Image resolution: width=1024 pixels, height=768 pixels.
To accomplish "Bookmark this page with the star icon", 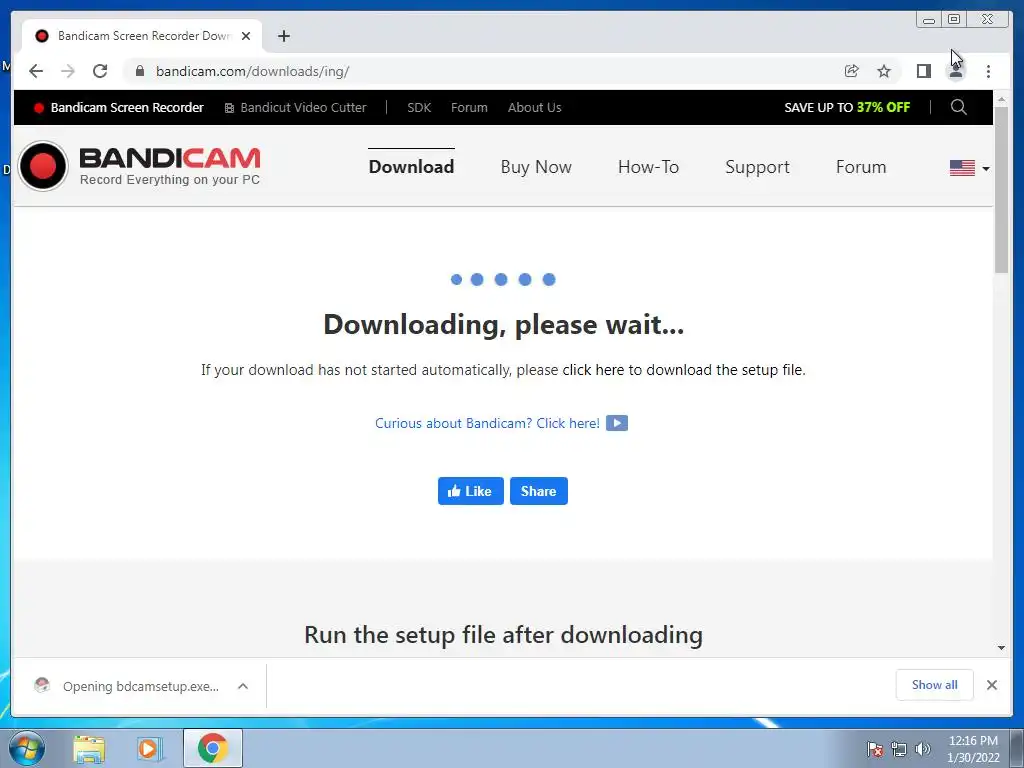I will tap(884, 71).
